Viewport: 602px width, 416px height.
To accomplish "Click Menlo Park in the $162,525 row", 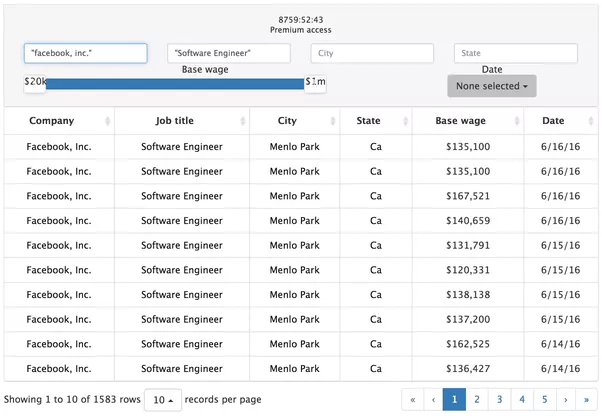I will coord(294,344).
